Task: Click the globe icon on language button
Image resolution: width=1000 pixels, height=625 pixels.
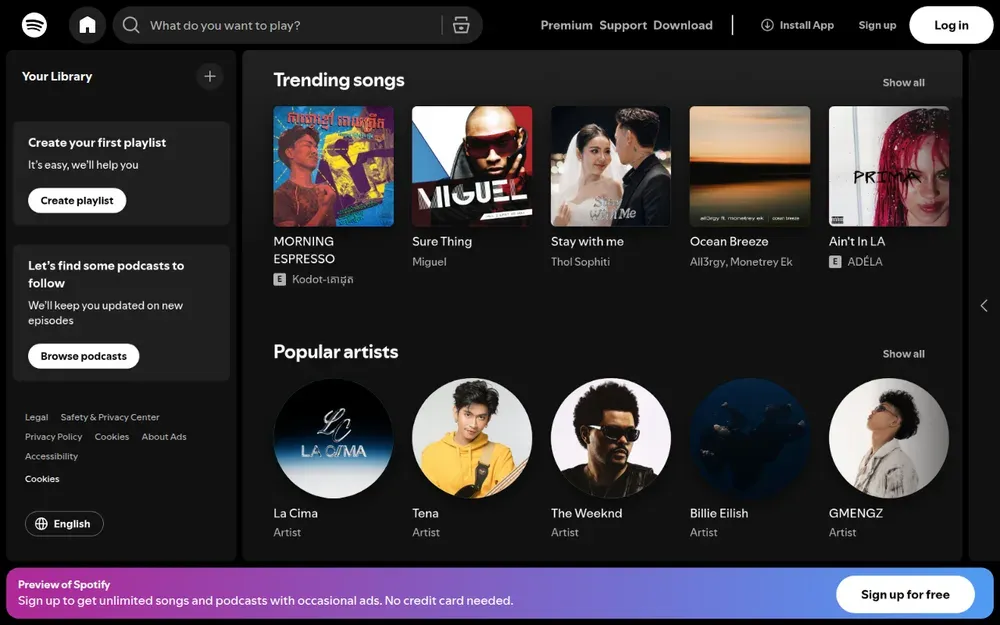Action: pos(41,524)
